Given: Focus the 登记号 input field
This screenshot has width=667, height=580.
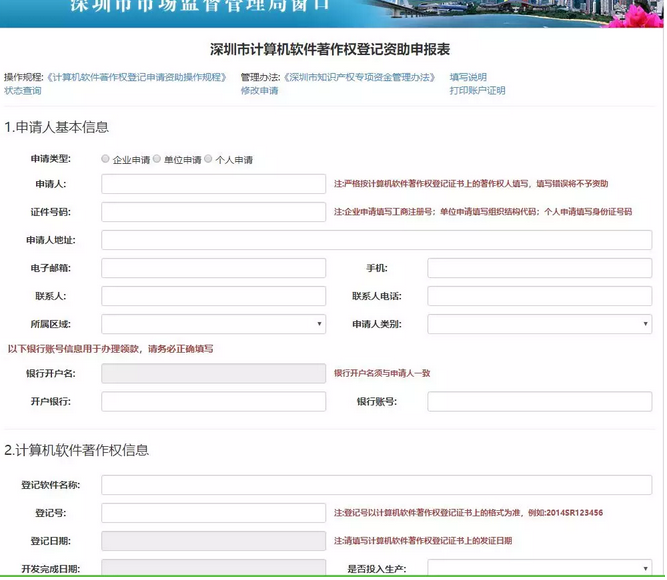Looking at the screenshot, I should coord(214,513).
